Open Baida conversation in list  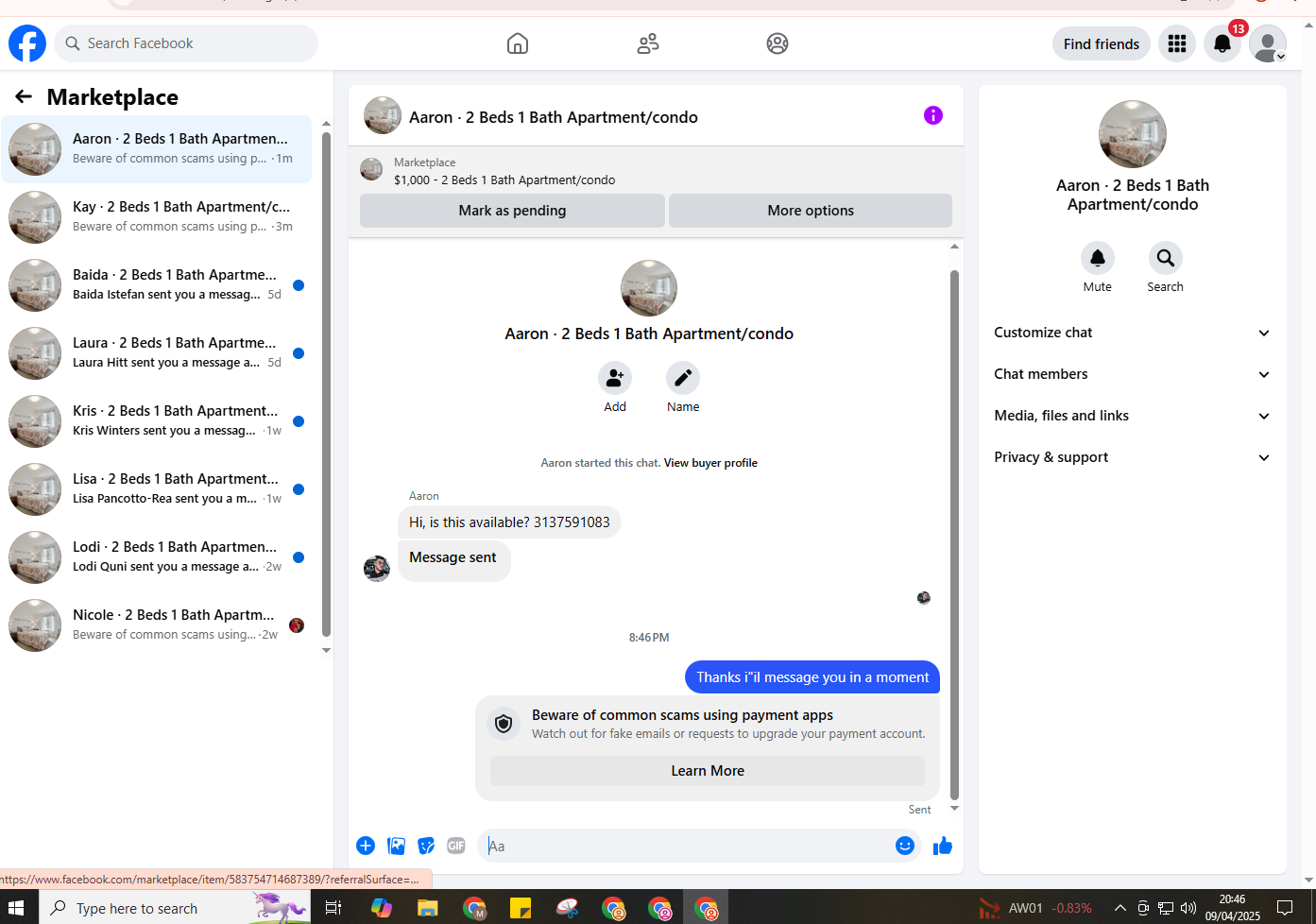[157, 285]
